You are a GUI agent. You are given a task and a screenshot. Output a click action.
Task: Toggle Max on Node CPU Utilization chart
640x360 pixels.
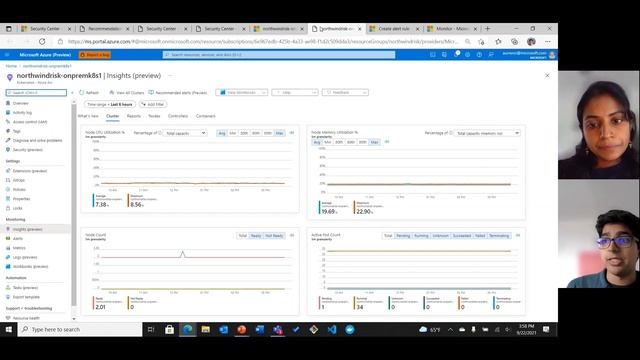(280, 133)
